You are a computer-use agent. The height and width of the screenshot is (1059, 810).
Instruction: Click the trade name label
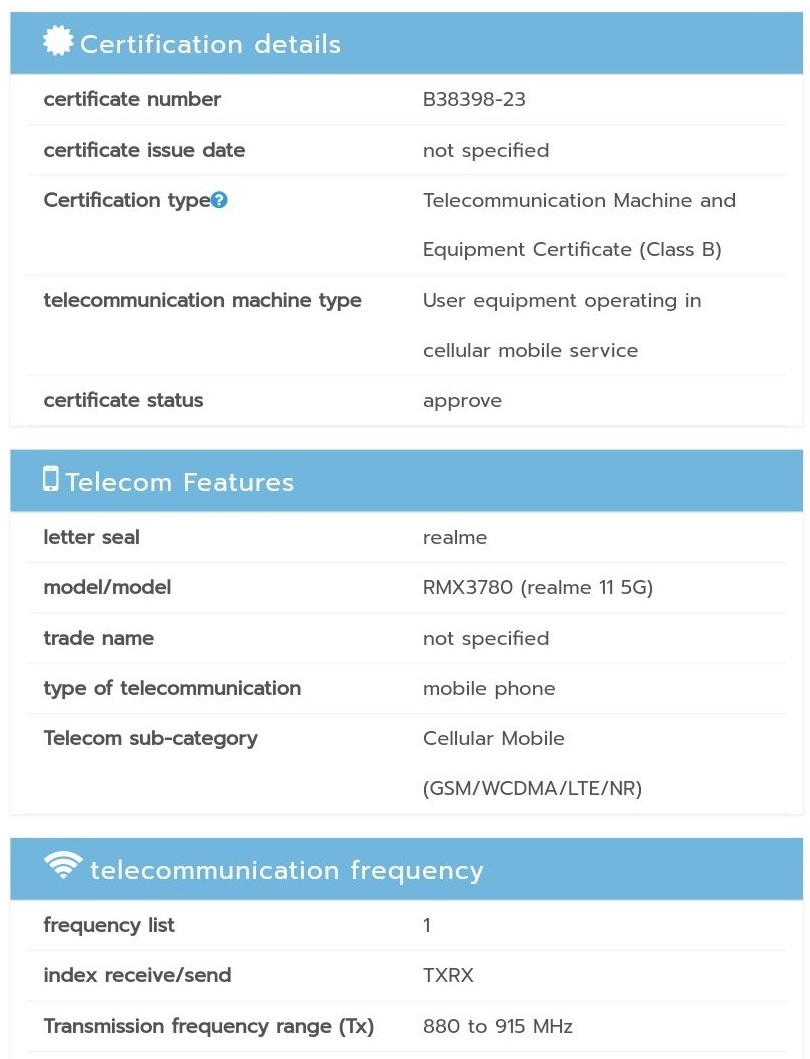point(98,638)
